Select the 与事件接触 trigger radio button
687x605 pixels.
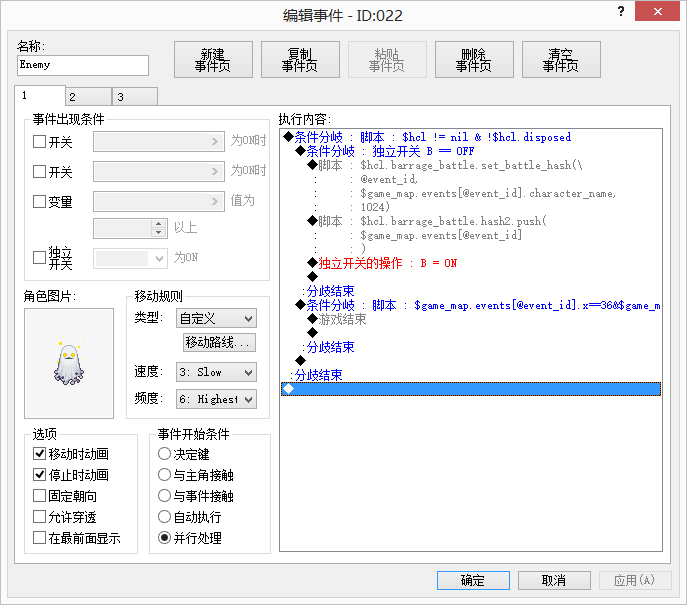[x=164, y=495]
